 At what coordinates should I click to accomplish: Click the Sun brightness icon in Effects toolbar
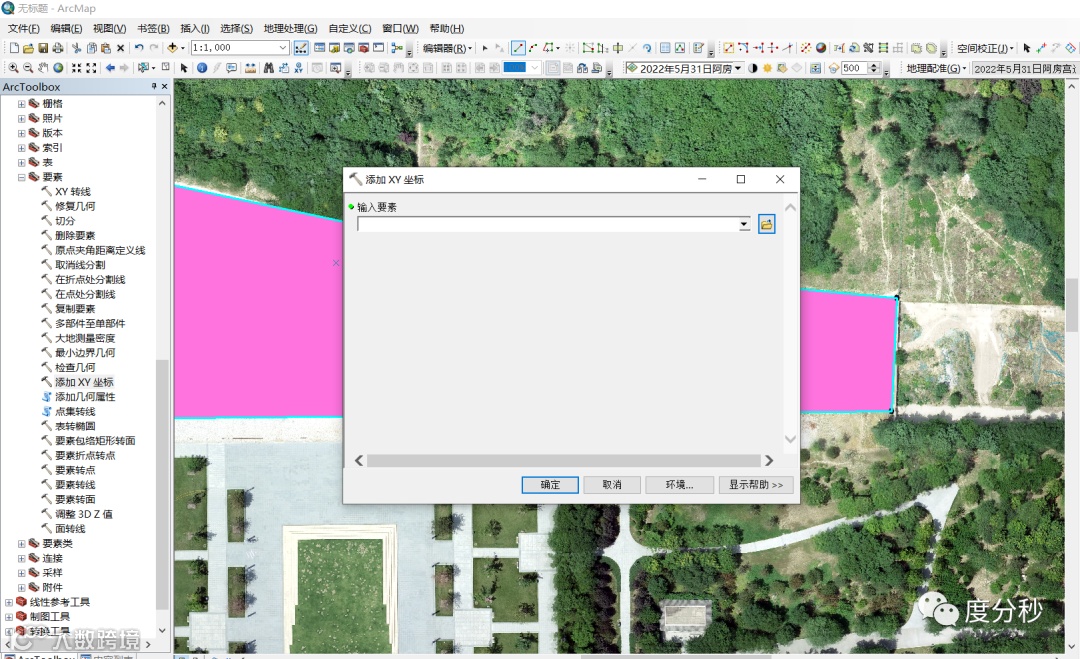coord(767,68)
